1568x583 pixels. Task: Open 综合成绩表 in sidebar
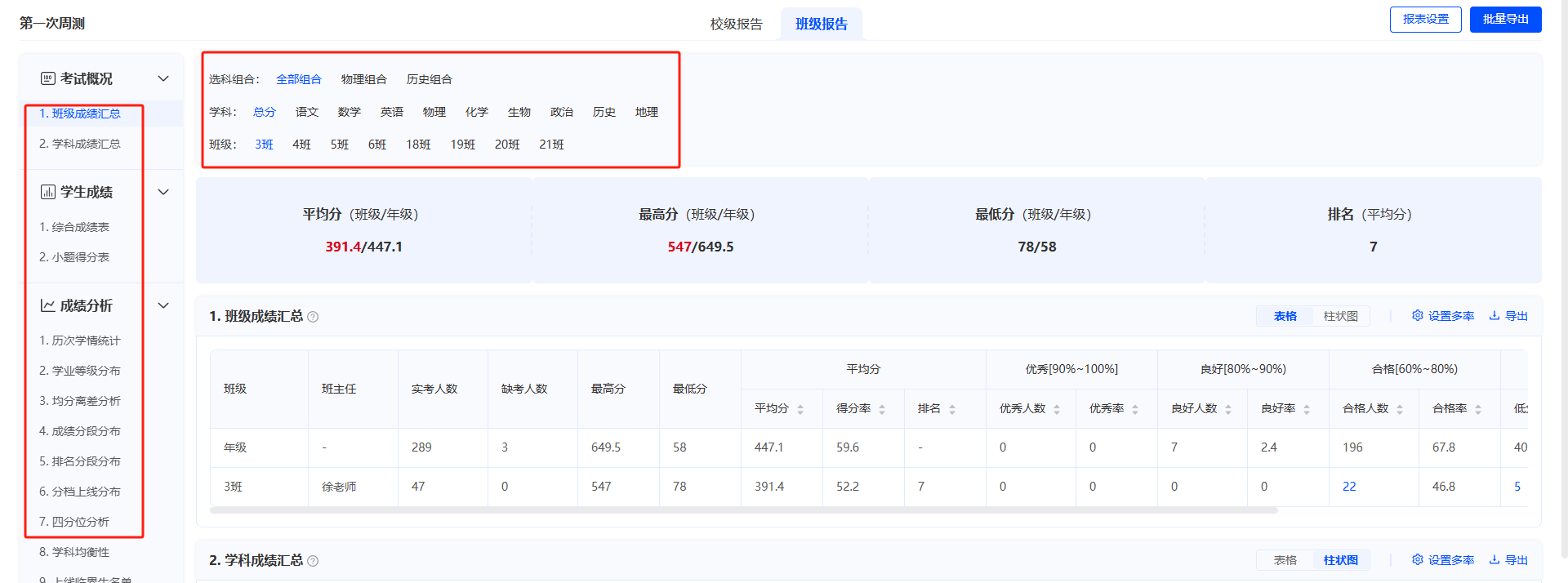coord(74,227)
